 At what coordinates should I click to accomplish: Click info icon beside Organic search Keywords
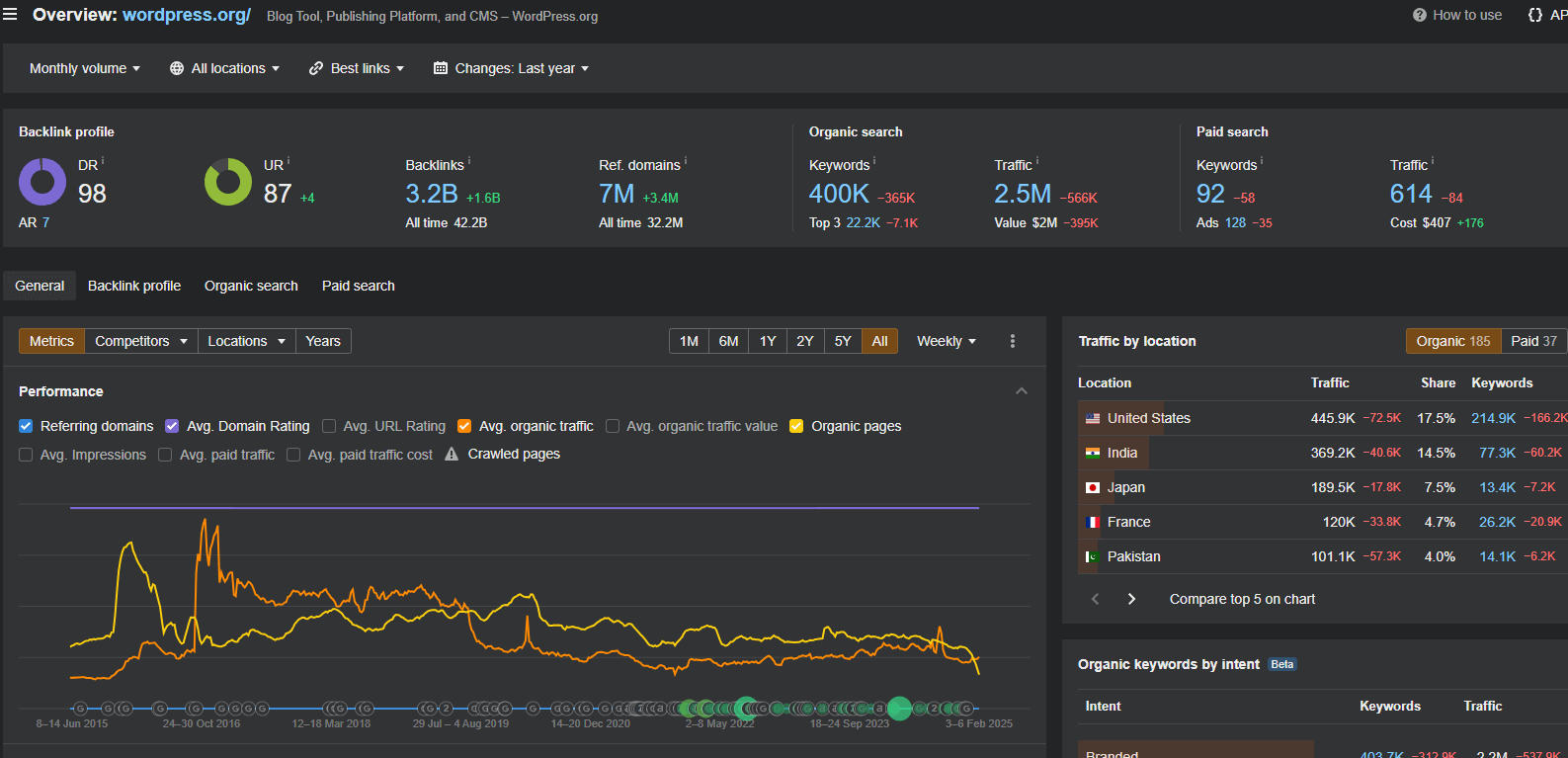874,160
